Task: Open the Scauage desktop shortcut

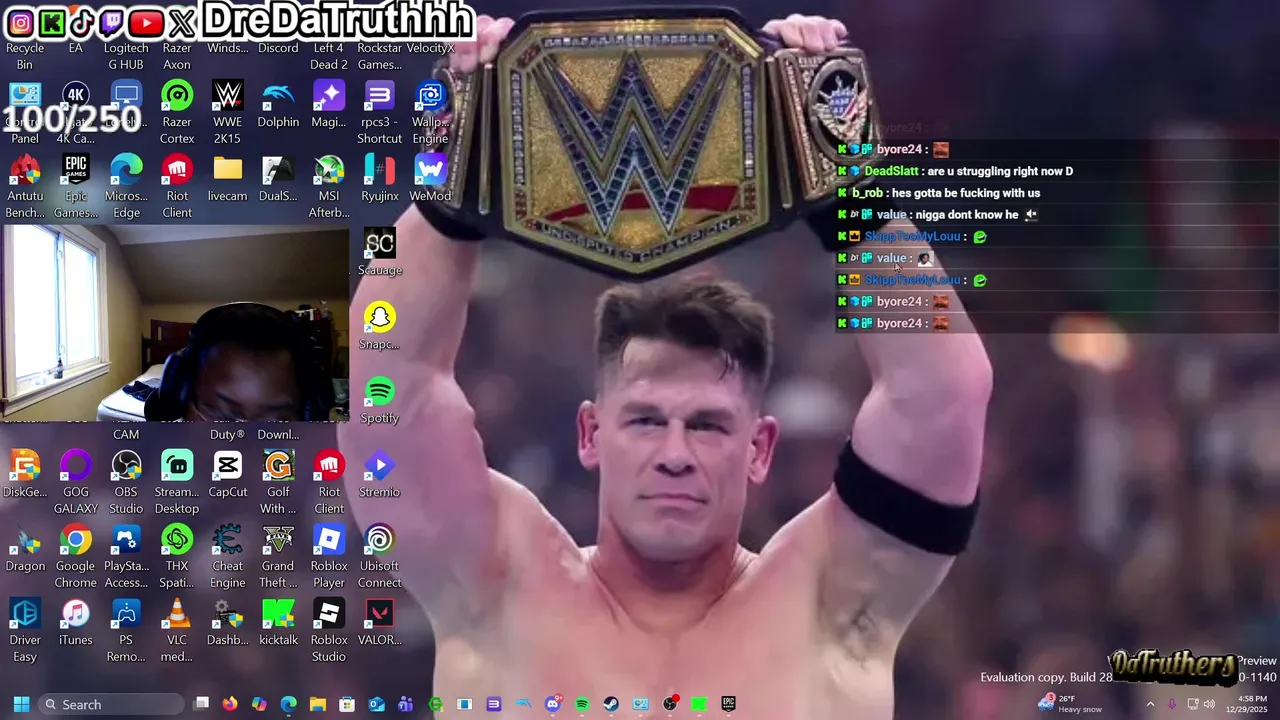Action: click(x=380, y=253)
